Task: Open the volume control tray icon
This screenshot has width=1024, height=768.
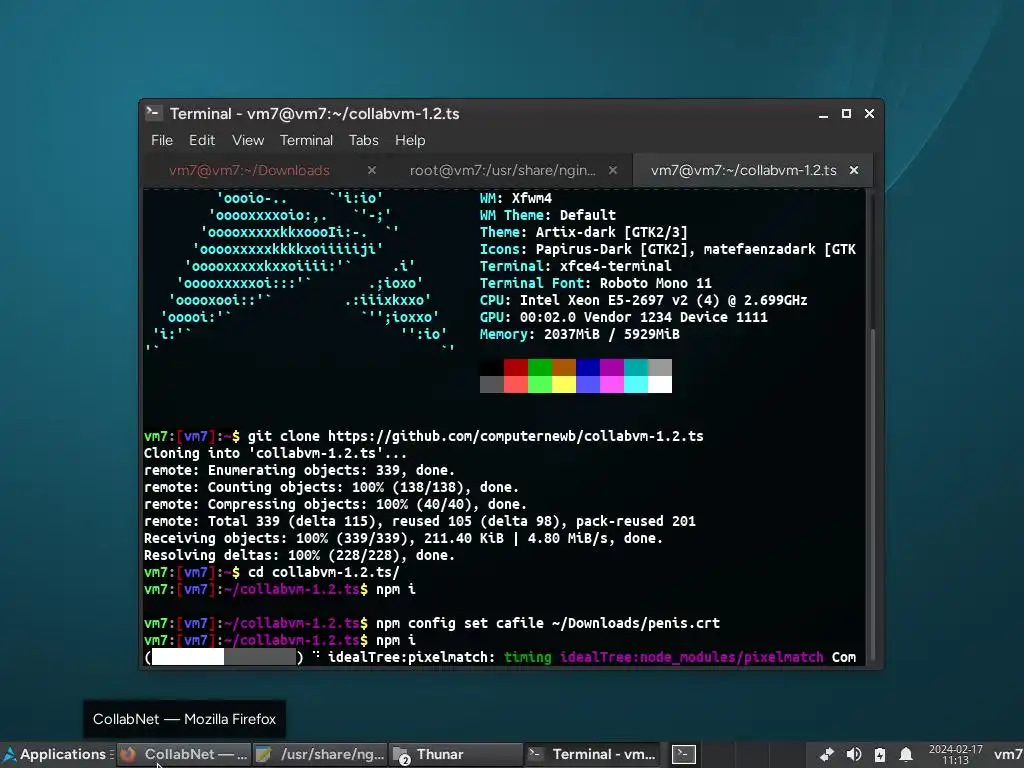Action: [854, 754]
